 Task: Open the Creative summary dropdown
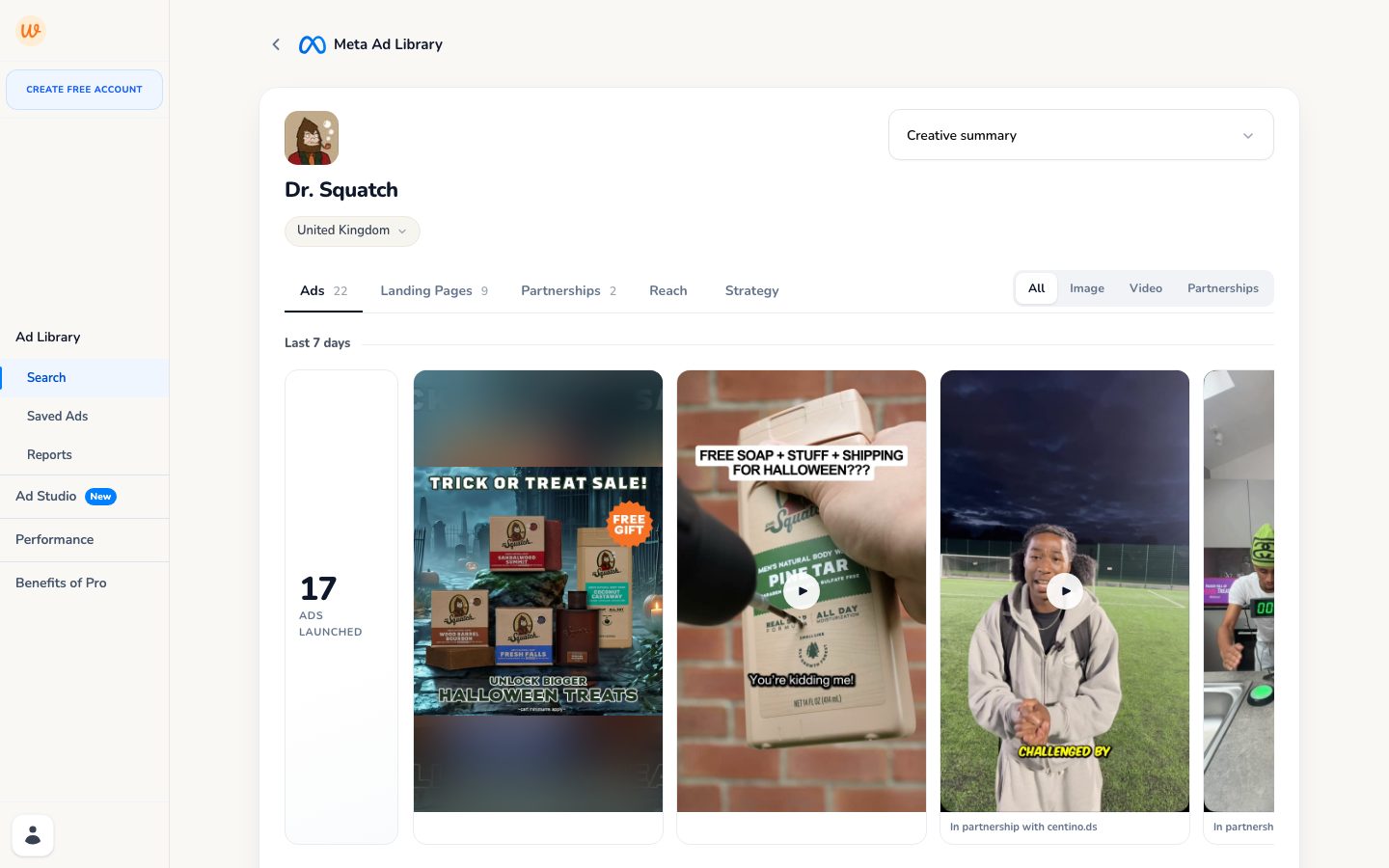pyautogui.click(x=1080, y=135)
